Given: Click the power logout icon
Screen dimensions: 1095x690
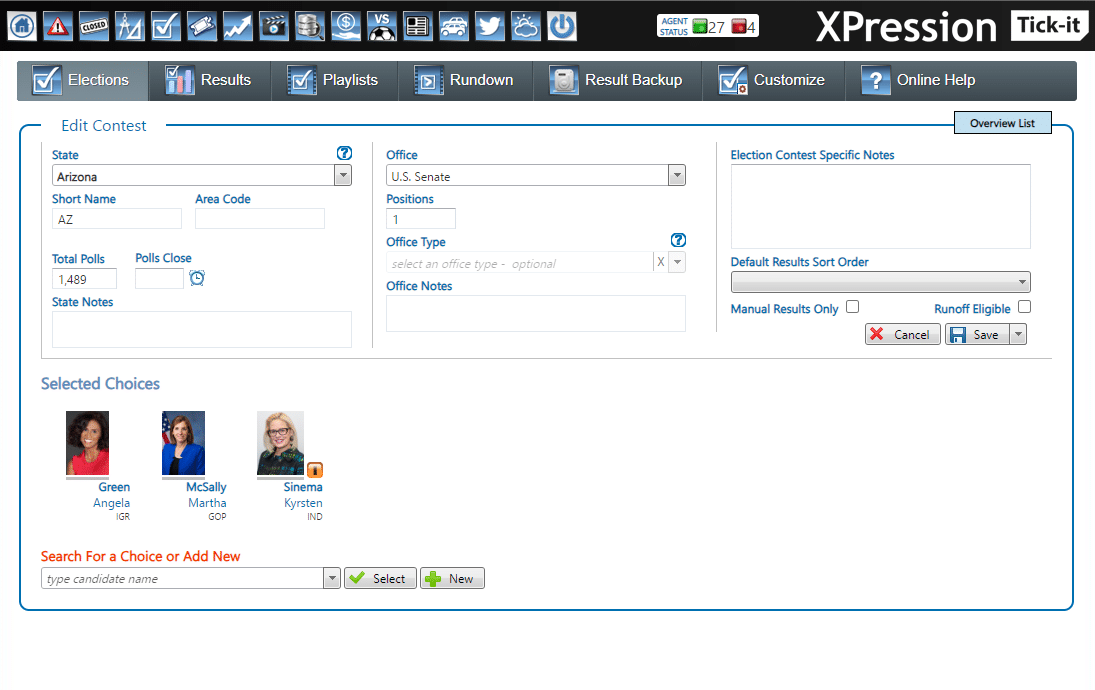Looking at the screenshot, I should [x=562, y=27].
